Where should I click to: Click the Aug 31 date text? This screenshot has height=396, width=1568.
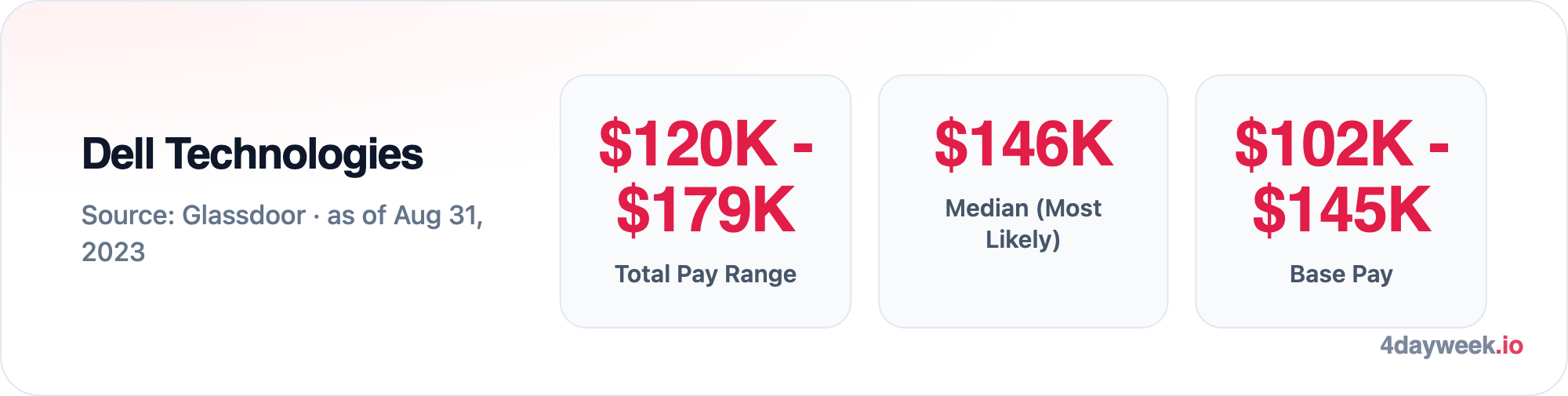pos(438,215)
